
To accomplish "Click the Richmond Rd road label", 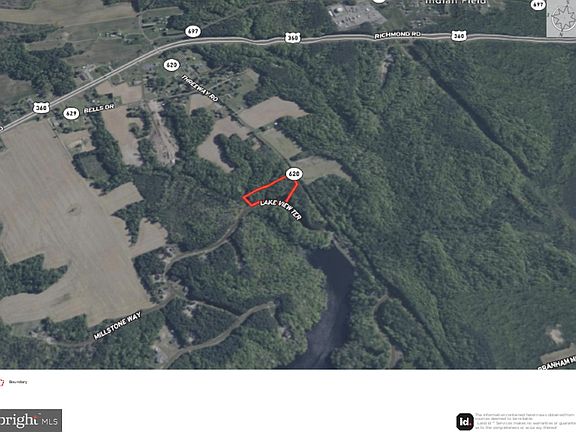I will click(397, 35).
